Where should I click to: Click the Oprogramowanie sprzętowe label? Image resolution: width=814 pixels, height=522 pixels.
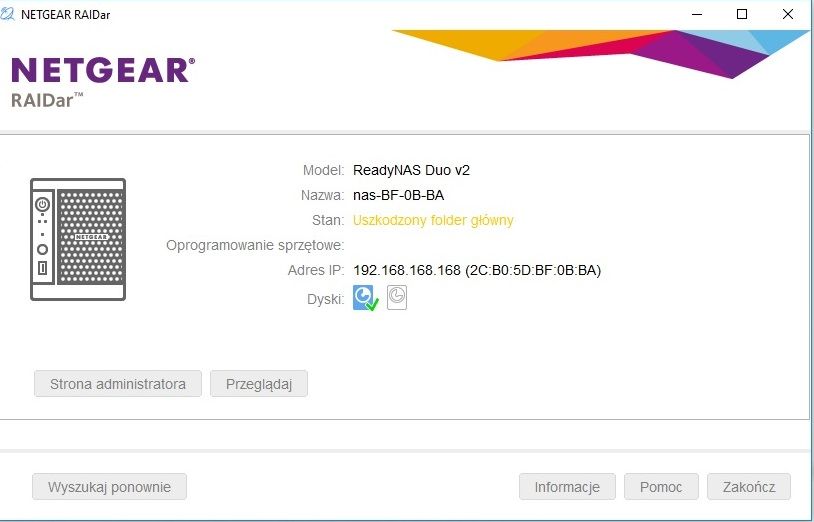click(255, 245)
